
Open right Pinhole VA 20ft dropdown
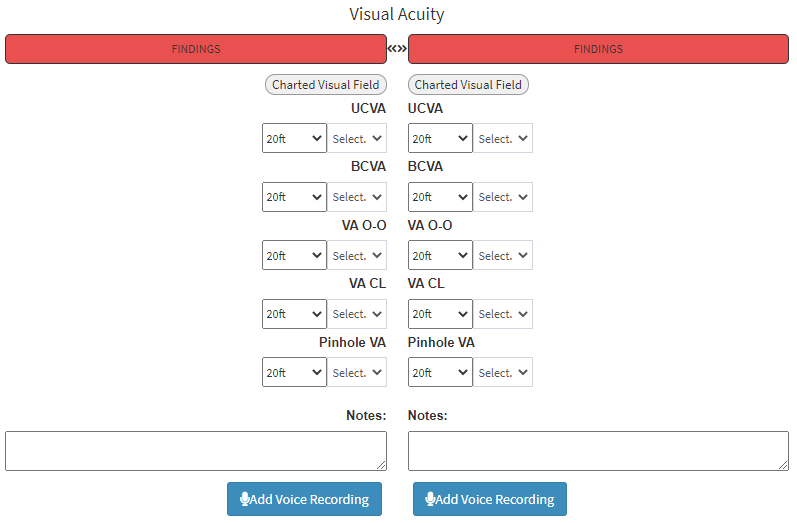(440, 373)
